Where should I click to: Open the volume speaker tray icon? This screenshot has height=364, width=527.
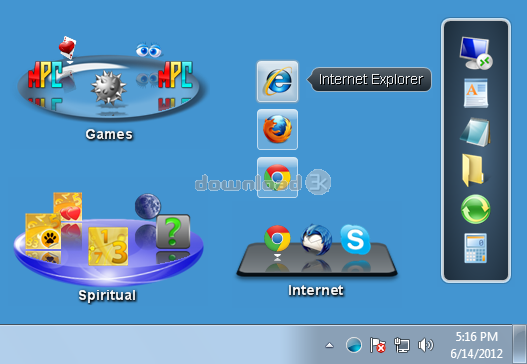coord(425,345)
